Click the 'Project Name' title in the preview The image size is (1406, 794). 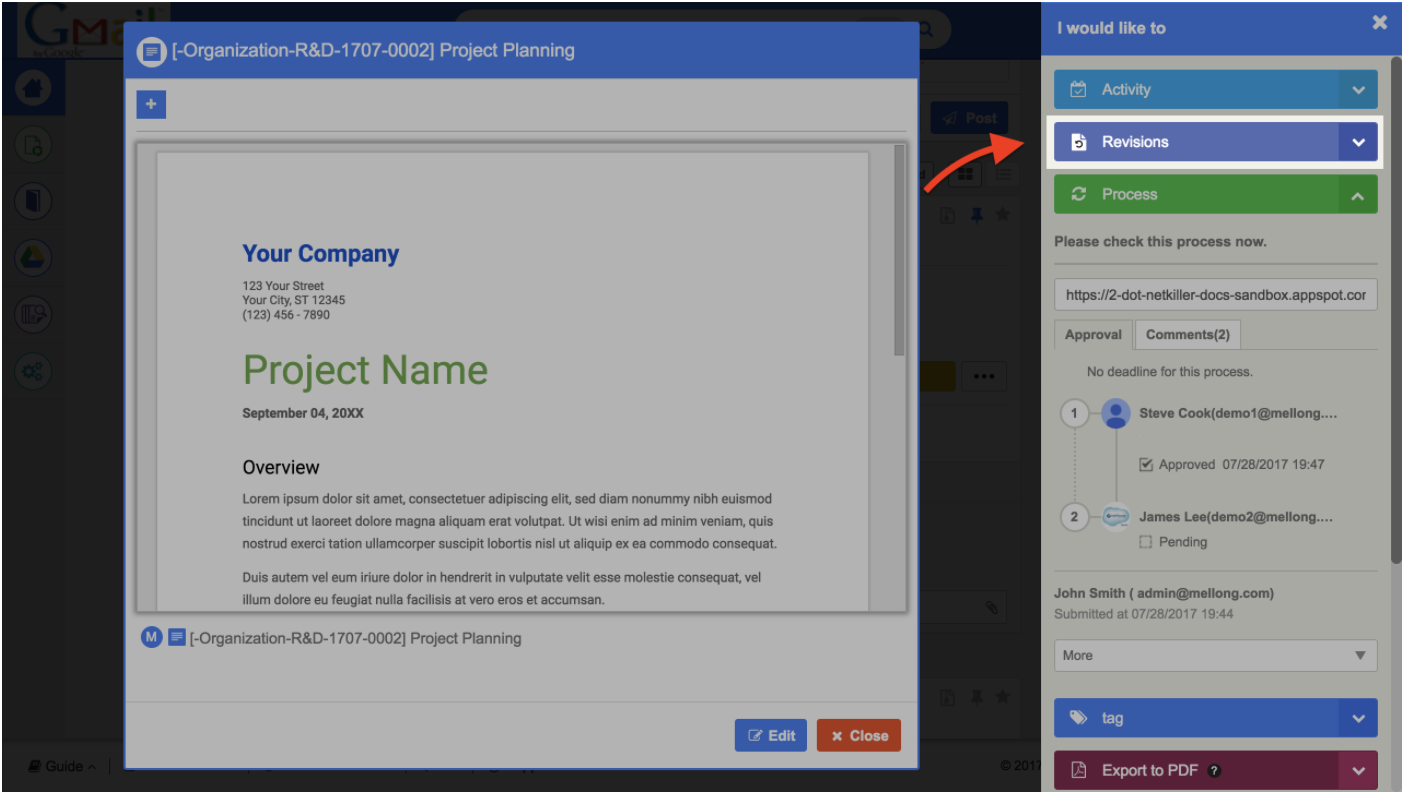(x=365, y=370)
